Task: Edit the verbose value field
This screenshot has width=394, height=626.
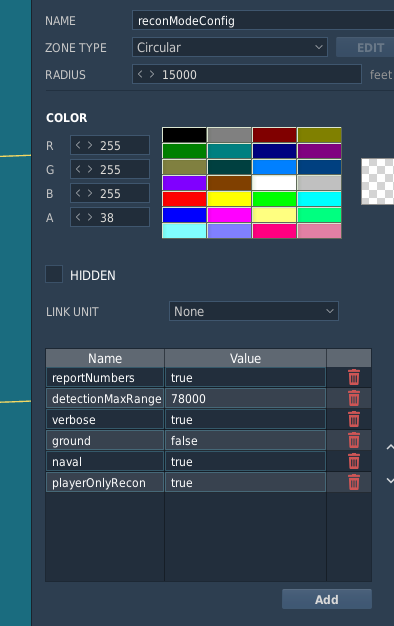Action: 246,419
